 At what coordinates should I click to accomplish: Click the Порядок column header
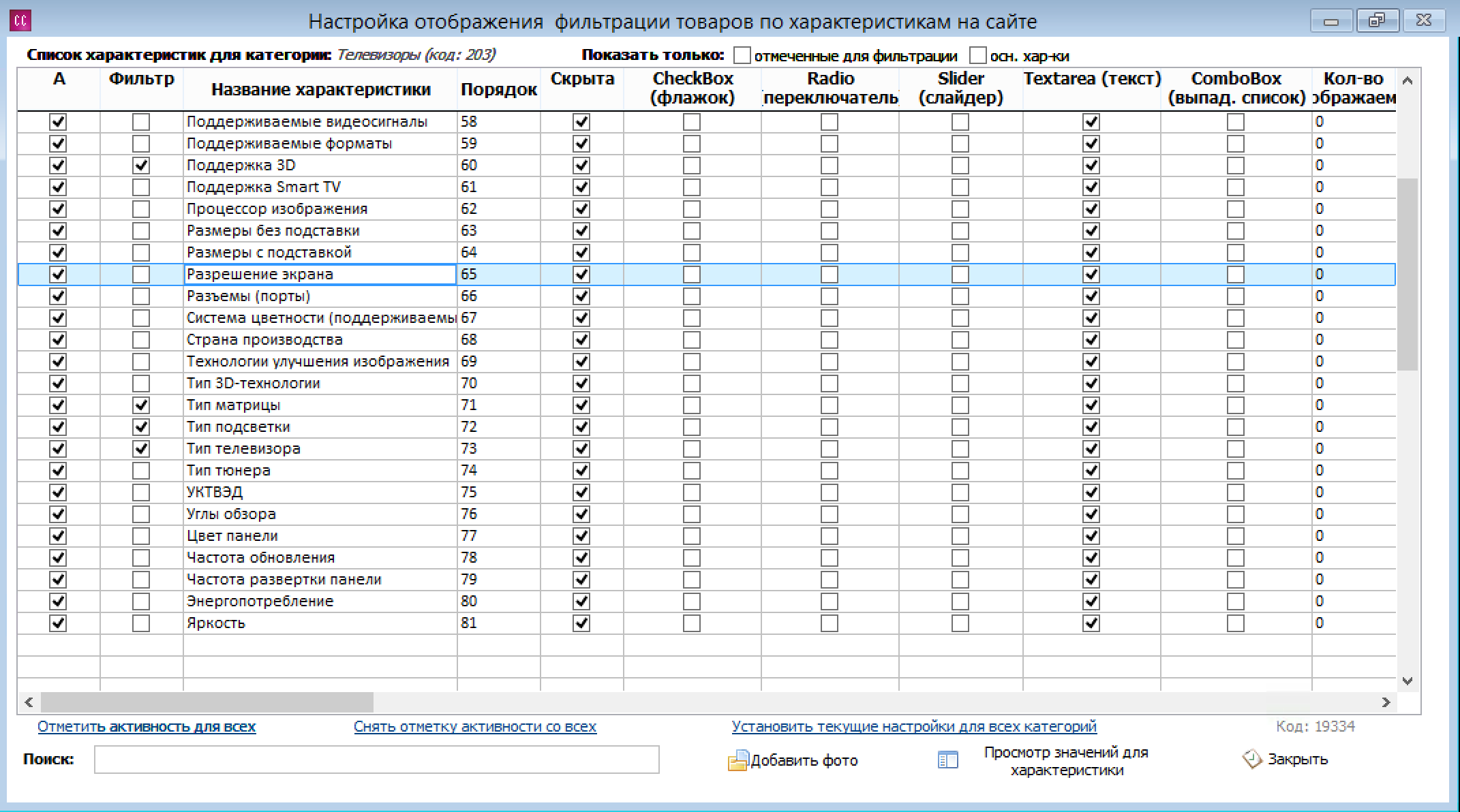(x=499, y=89)
